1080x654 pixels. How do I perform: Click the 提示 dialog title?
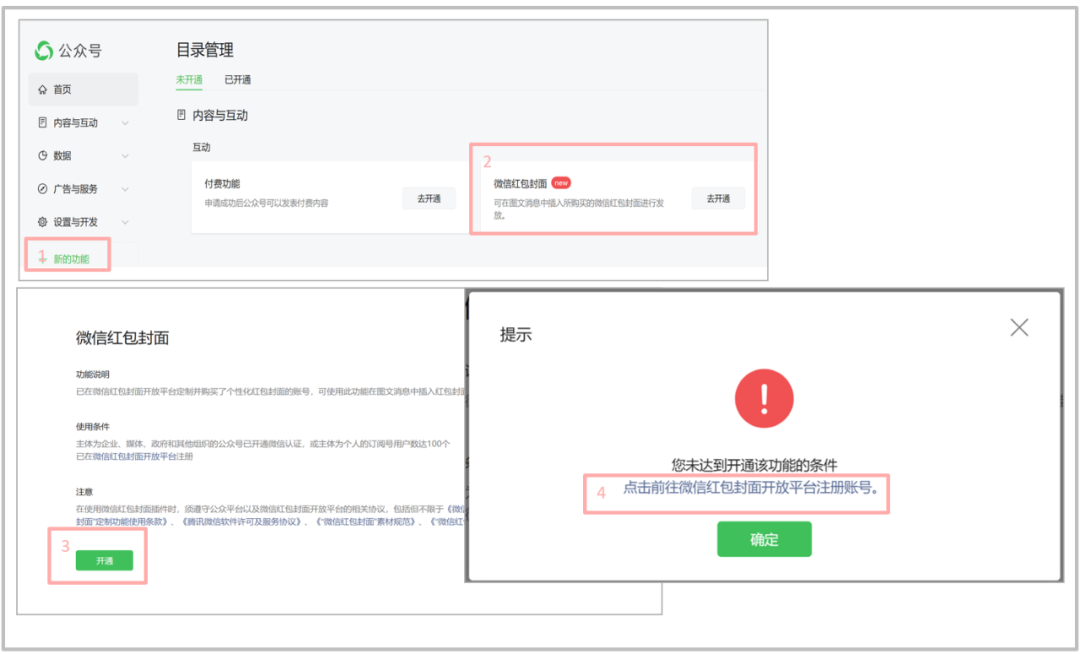pos(516,335)
